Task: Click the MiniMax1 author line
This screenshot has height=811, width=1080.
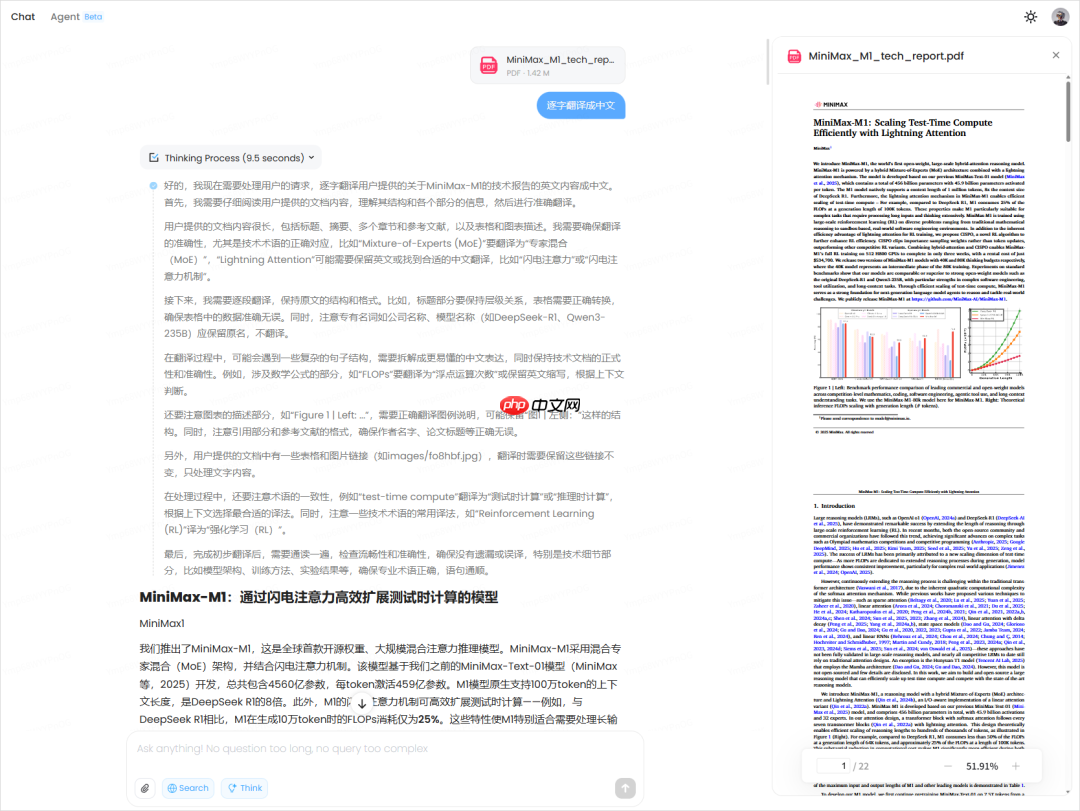Action: click(162, 624)
